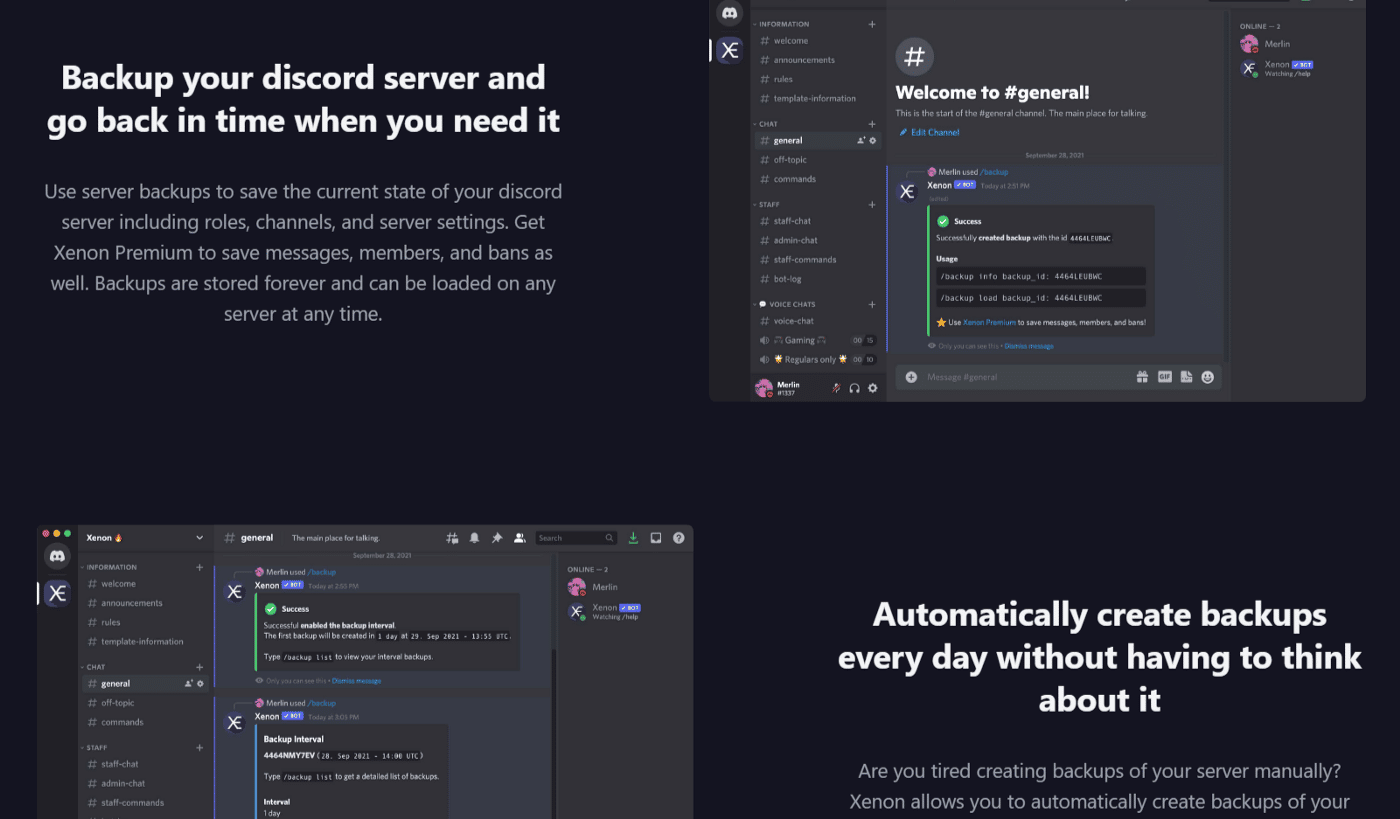The image size is (1400, 819).
Task: Toggle headphones deafen icon in user panel
Action: pyautogui.click(x=855, y=388)
